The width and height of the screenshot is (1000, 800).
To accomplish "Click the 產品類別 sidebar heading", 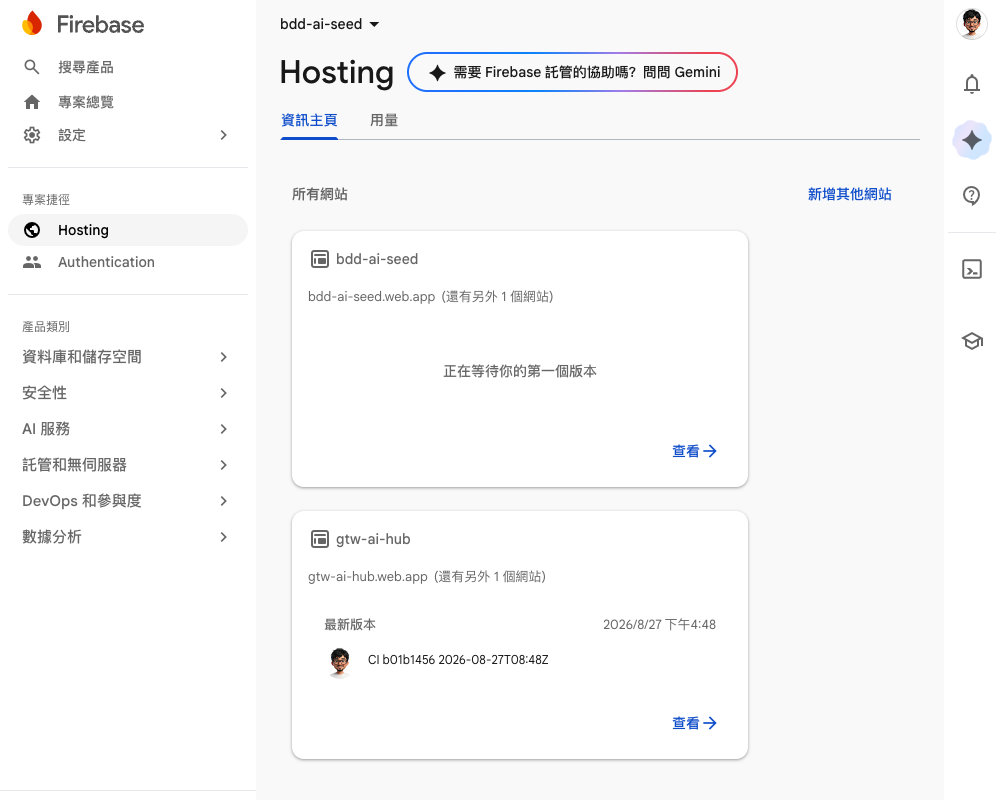I will [x=46, y=327].
